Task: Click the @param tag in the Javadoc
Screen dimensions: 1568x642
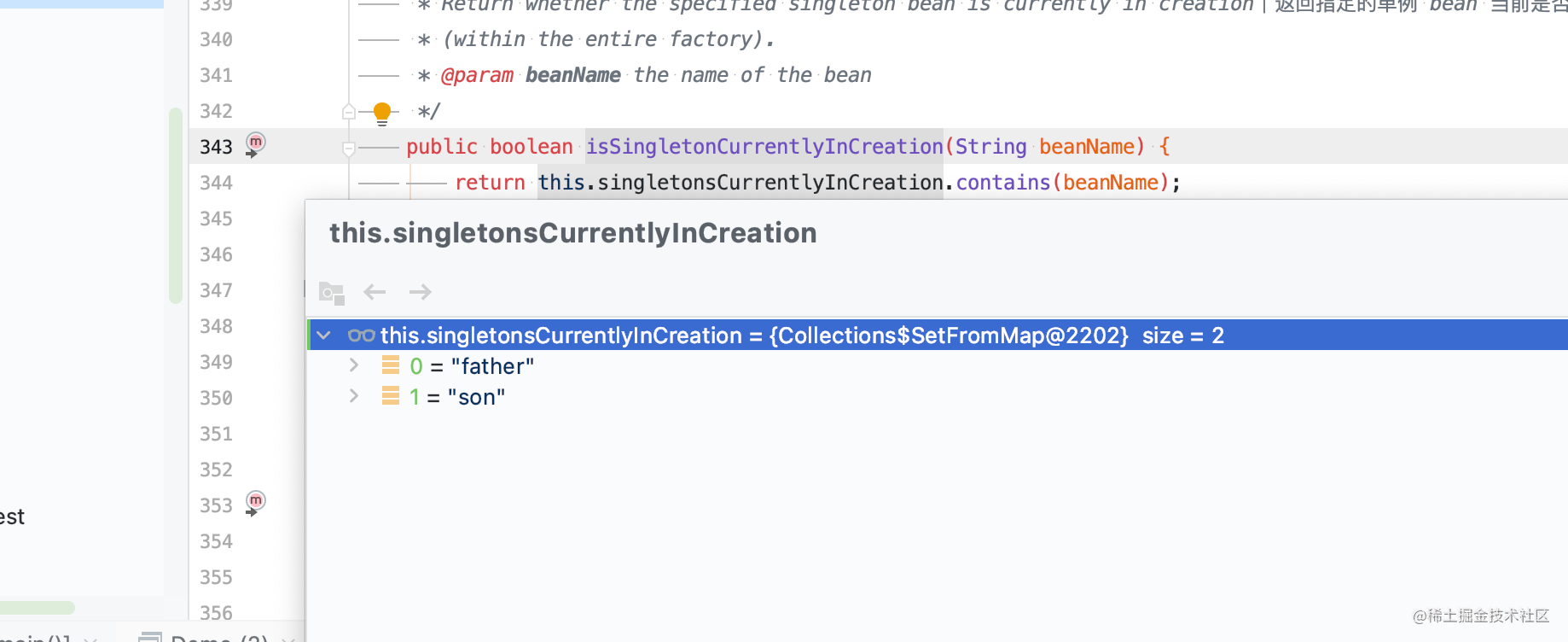Action: point(477,75)
